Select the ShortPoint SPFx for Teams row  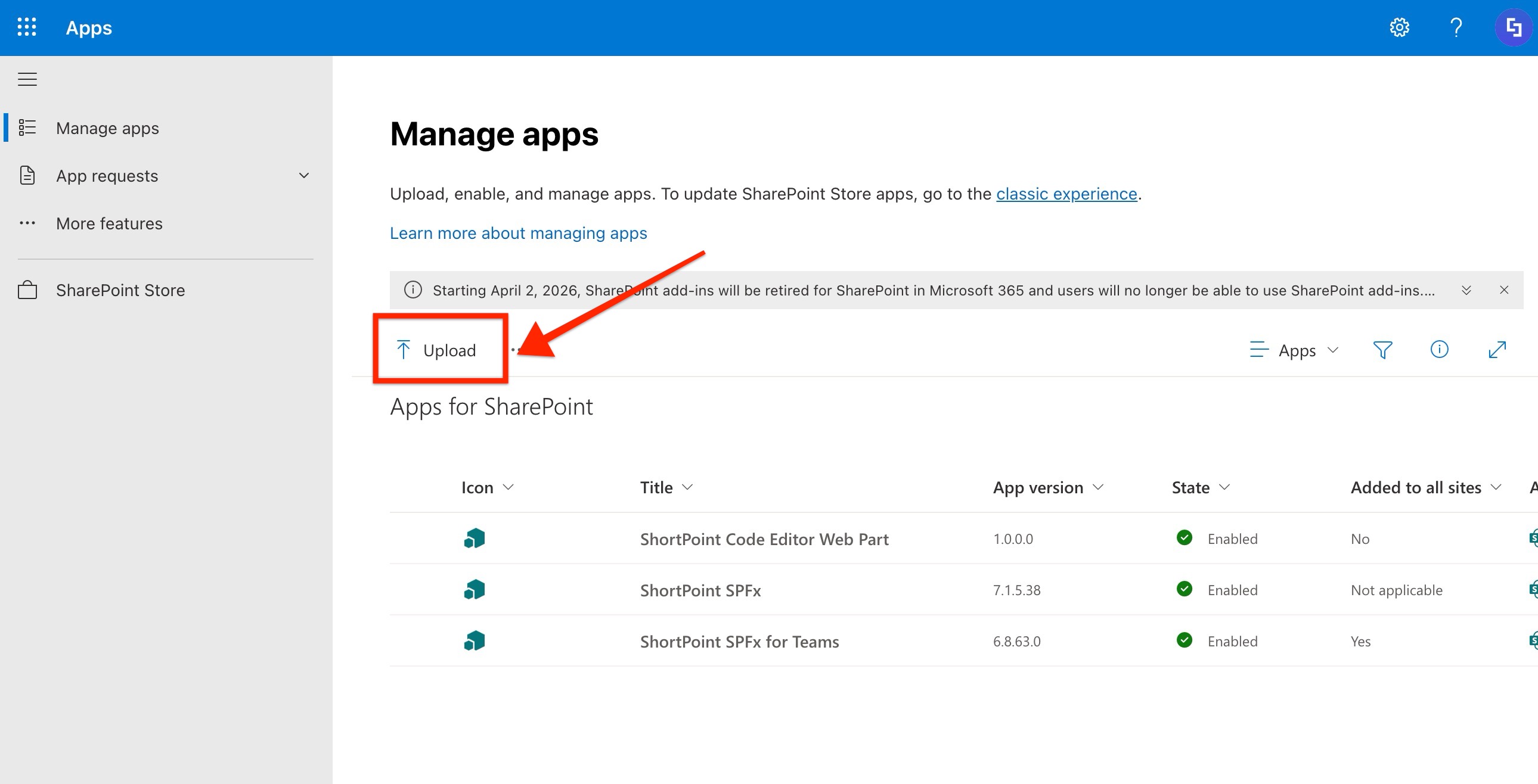[739, 642]
